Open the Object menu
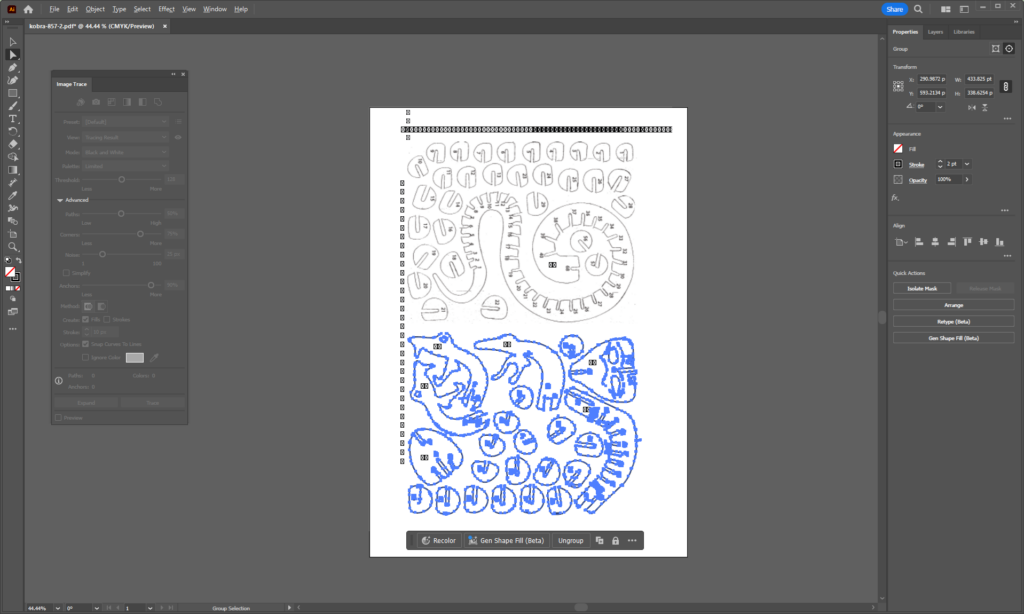Image resolution: width=1024 pixels, height=614 pixels. pyautogui.click(x=95, y=9)
